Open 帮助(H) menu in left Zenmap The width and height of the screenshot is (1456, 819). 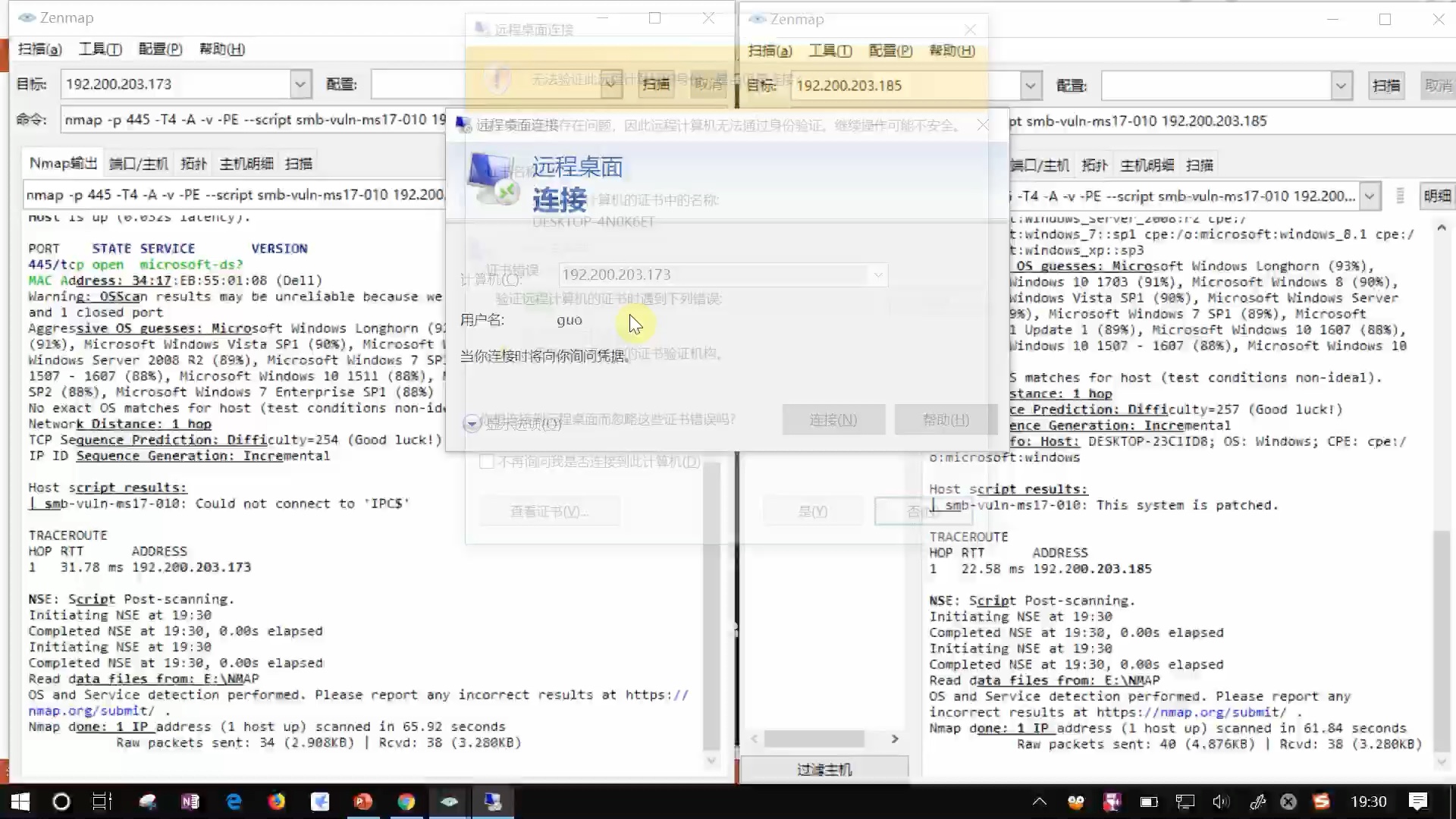pyautogui.click(x=221, y=49)
